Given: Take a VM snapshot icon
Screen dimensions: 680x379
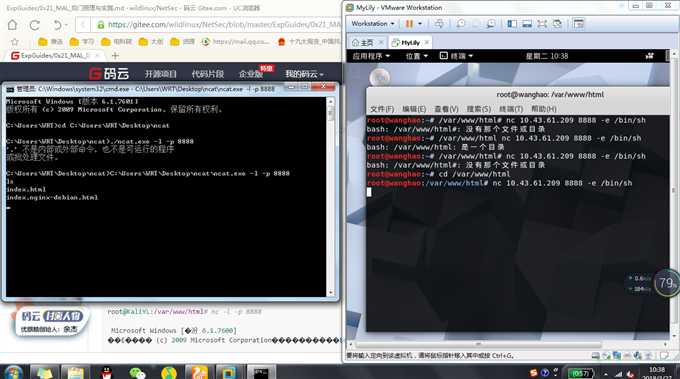Looking at the screenshot, I should tap(461, 23).
